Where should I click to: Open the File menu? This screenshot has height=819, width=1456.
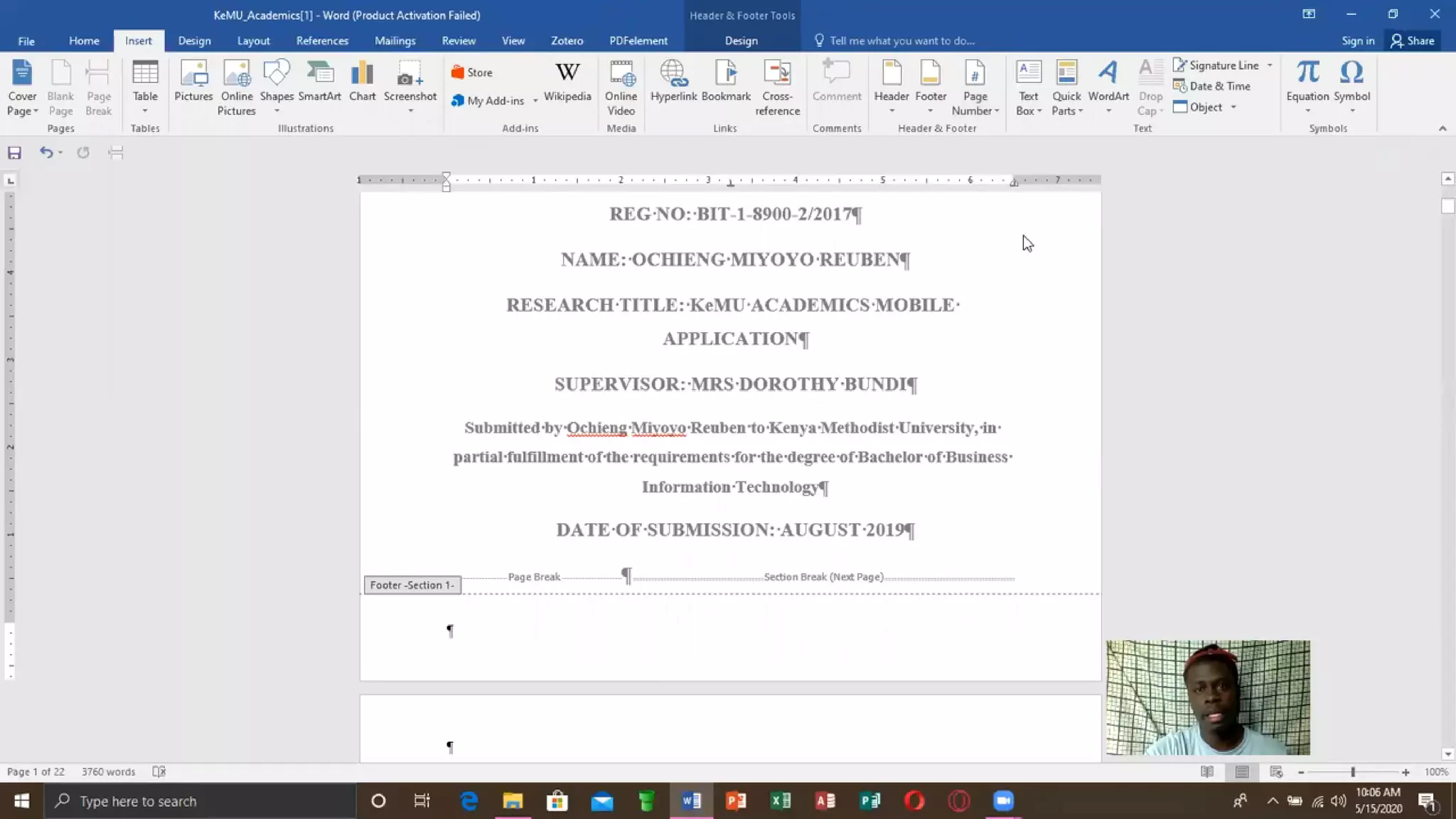point(26,41)
